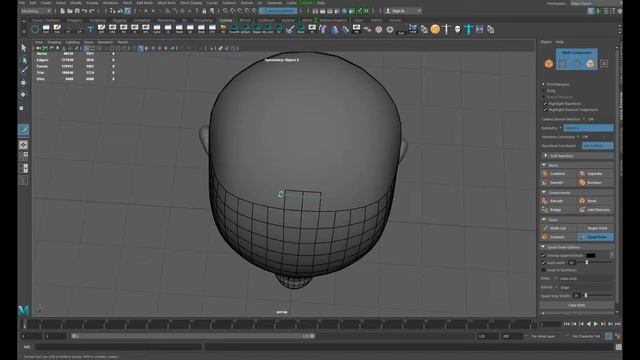Expand the Soft Selection section

[545, 156]
